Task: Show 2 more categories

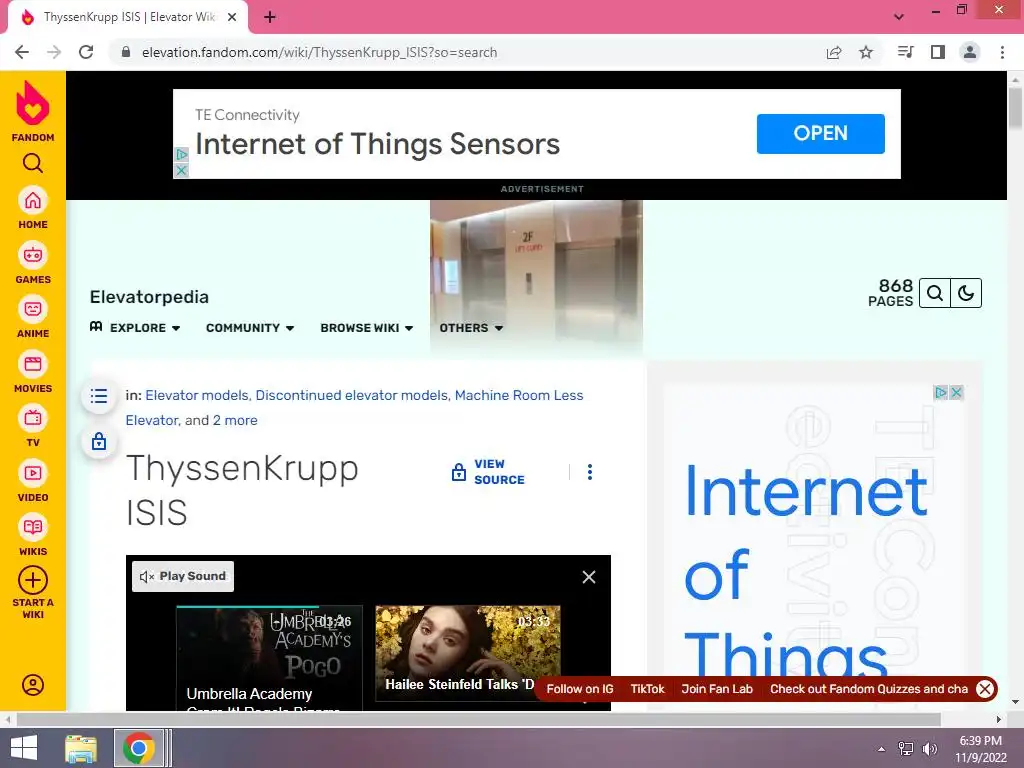Action: [x=235, y=420]
